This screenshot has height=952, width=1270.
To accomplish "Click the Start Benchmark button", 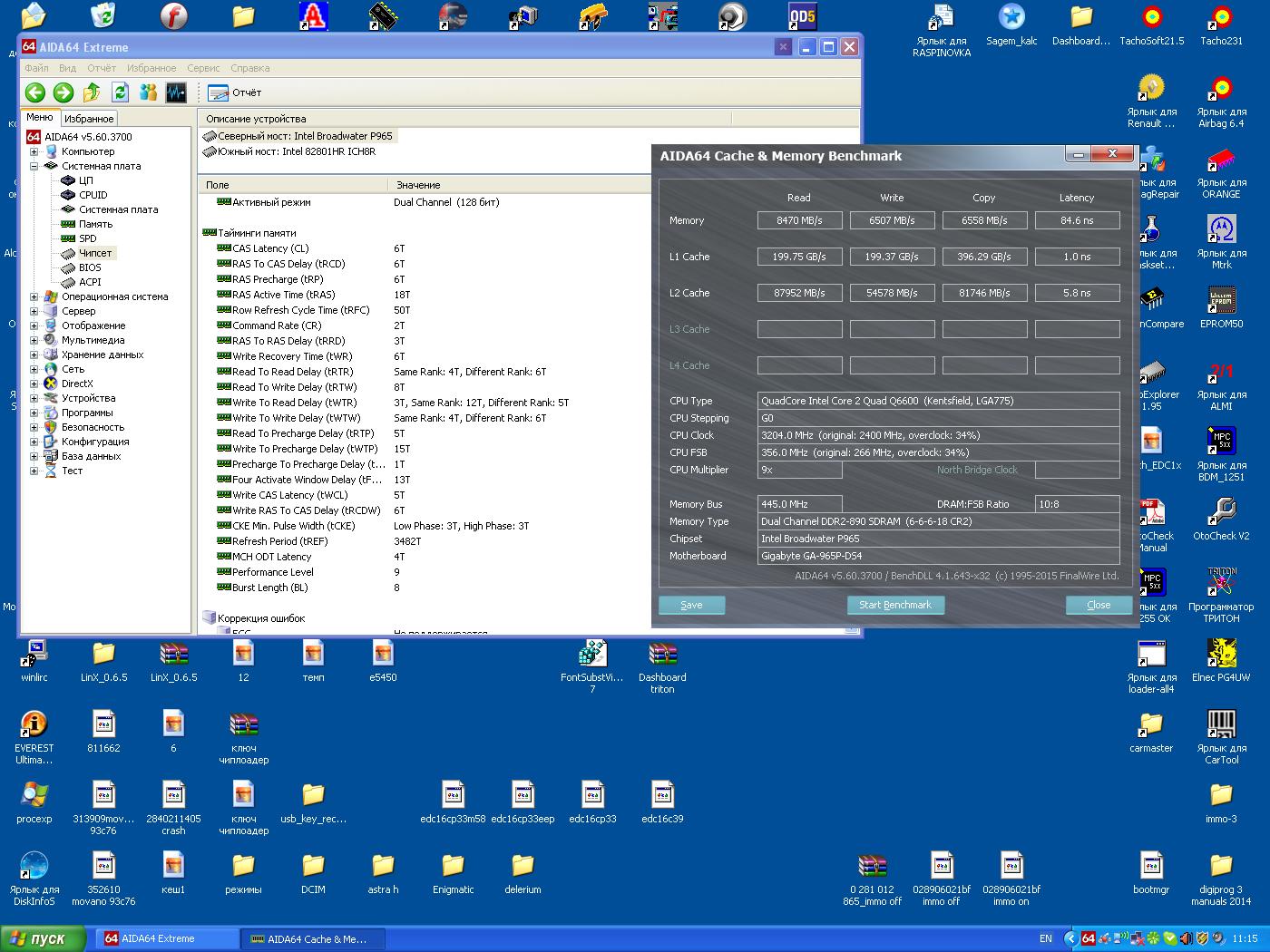I will (x=895, y=605).
